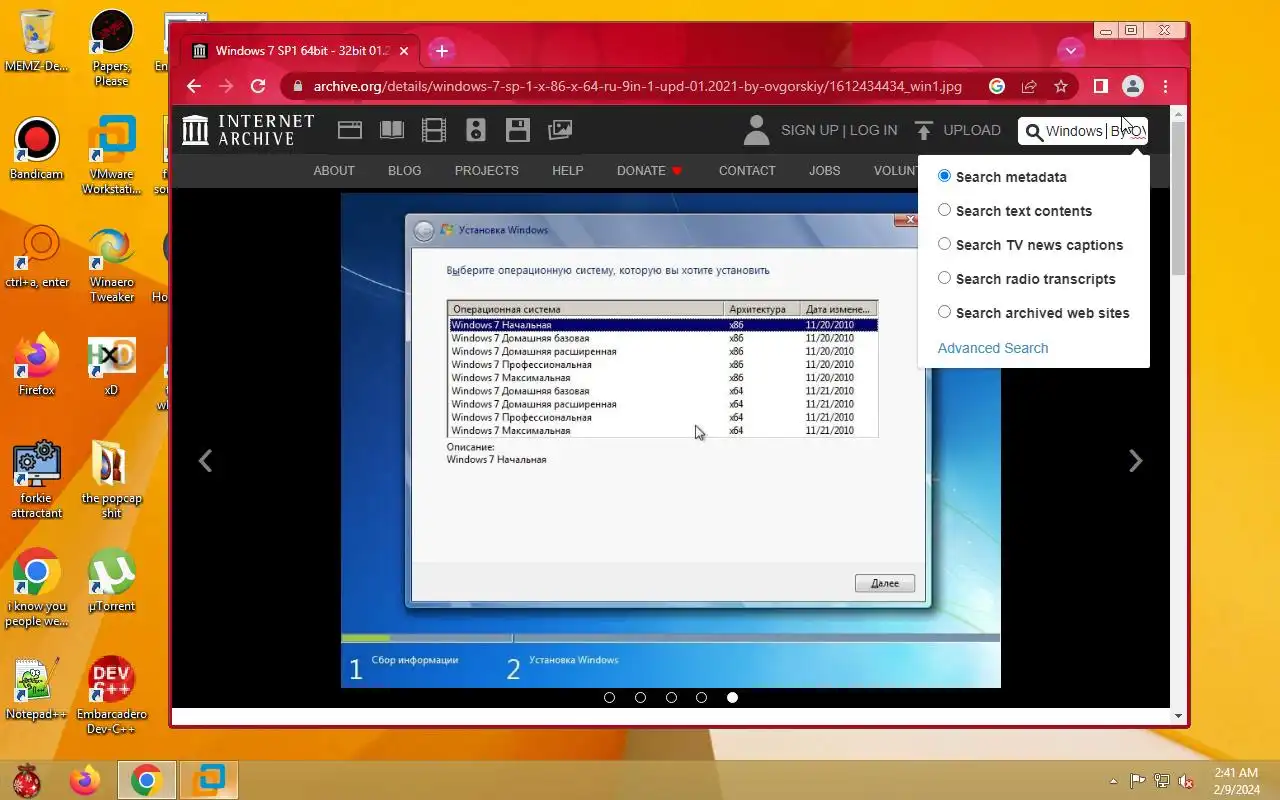Open the Internet Archive home logo
The width and height of the screenshot is (1280, 800).
(248, 130)
